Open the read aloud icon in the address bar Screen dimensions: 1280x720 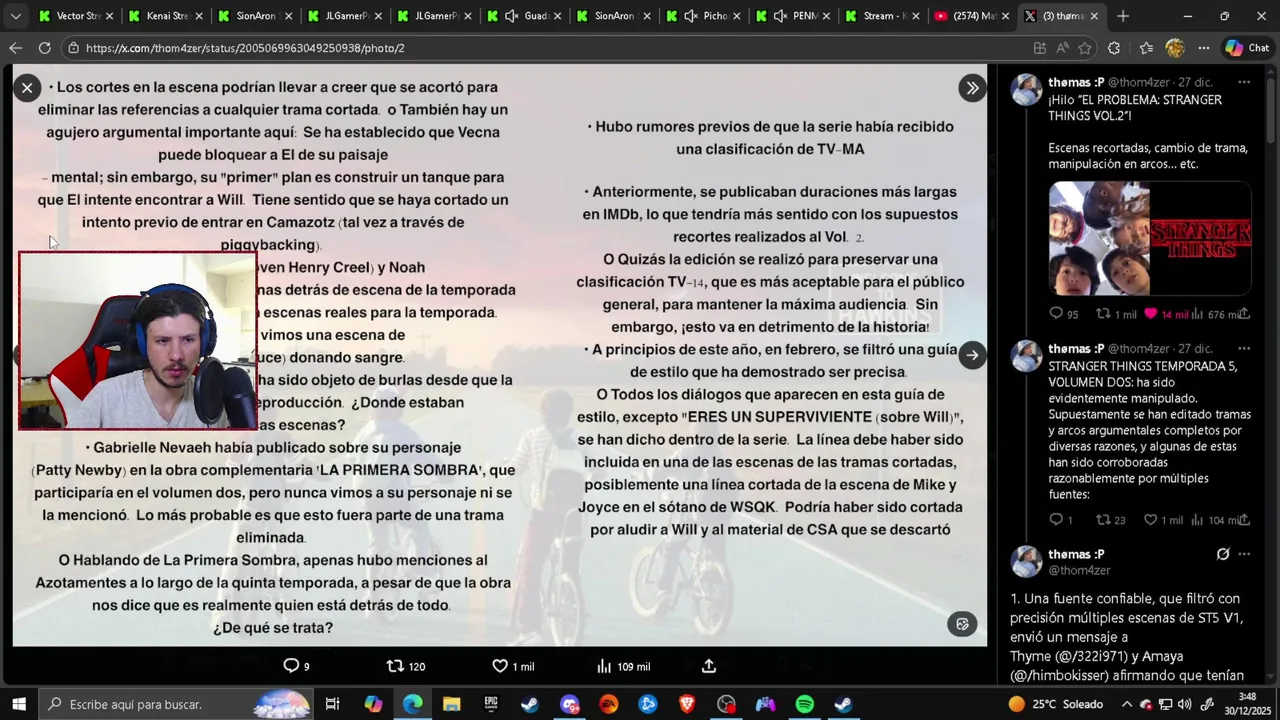[x=1062, y=48]
